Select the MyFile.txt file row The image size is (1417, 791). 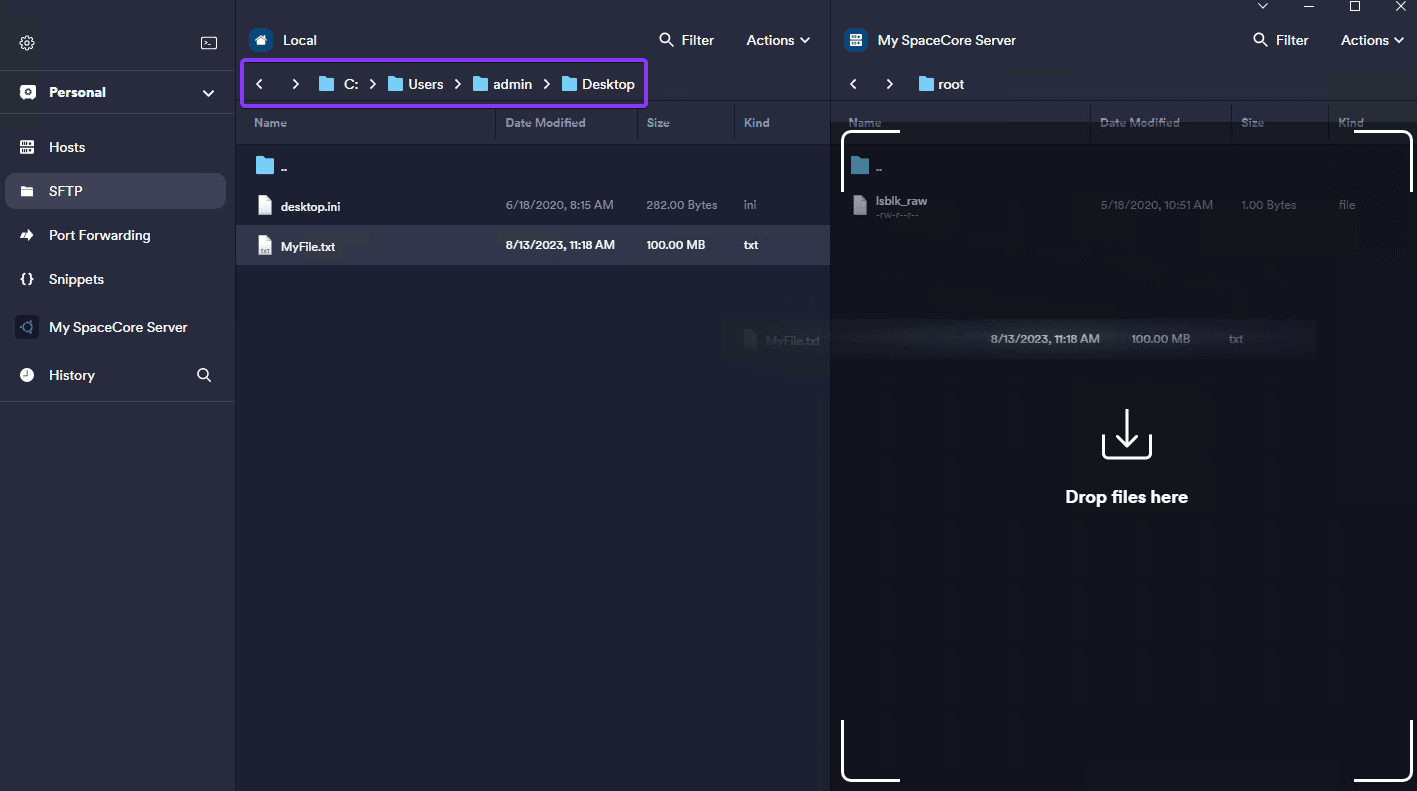pos(308,246)
